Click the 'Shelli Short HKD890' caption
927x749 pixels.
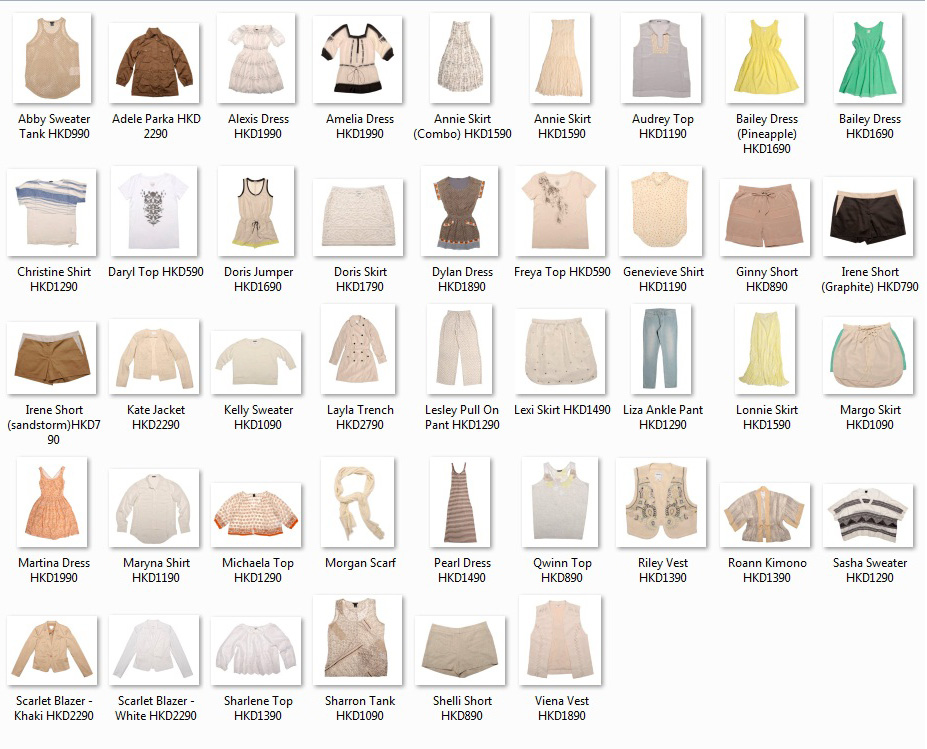tap(462, 708)
